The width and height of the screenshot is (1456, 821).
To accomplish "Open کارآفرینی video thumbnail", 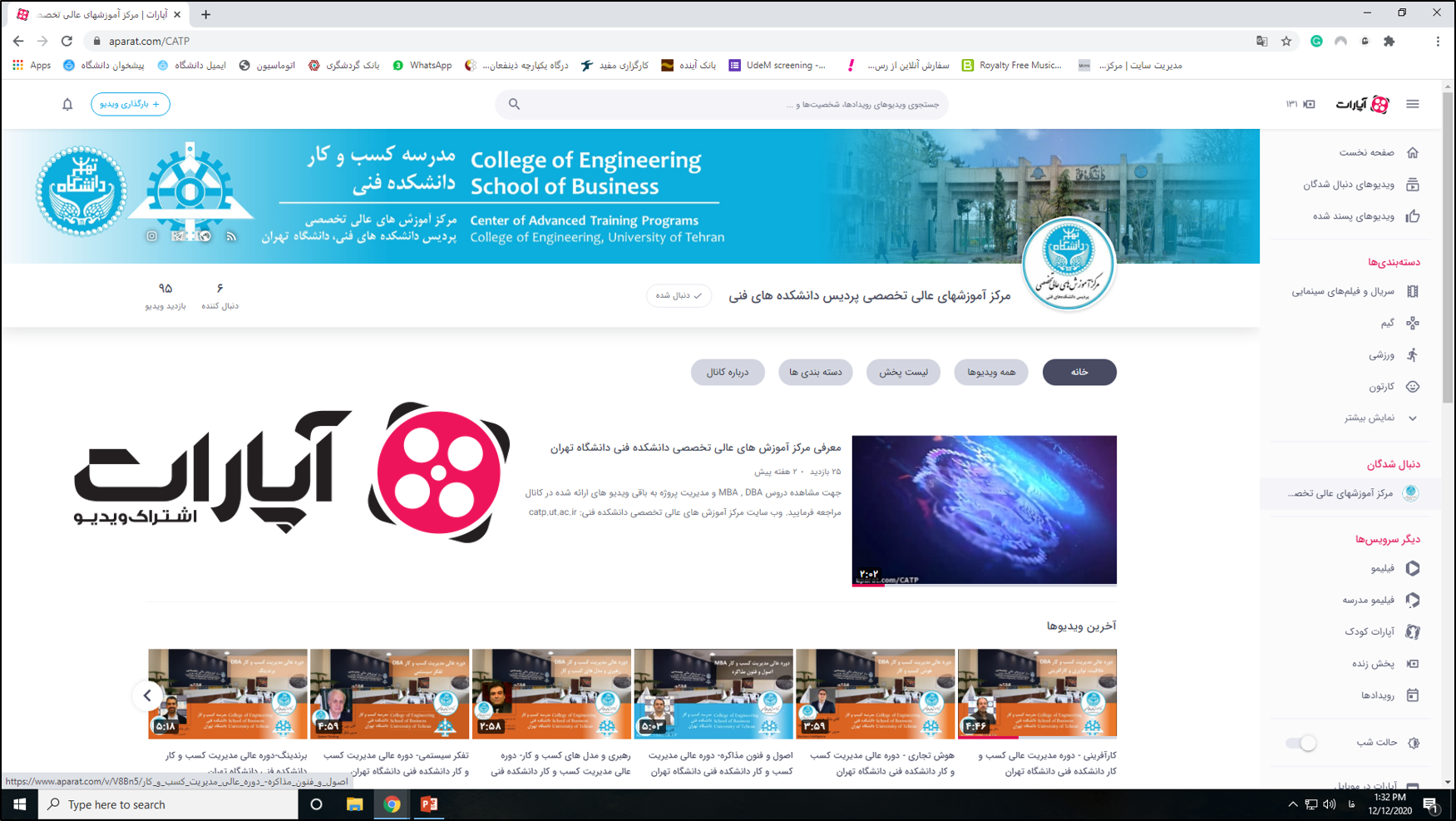I will click(1037, 694).
